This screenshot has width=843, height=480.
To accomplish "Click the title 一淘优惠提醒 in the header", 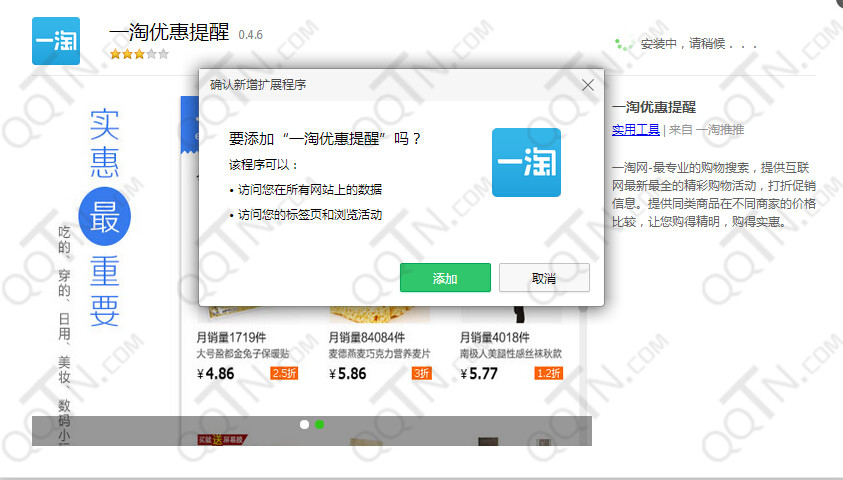I will tap(169, 32).
